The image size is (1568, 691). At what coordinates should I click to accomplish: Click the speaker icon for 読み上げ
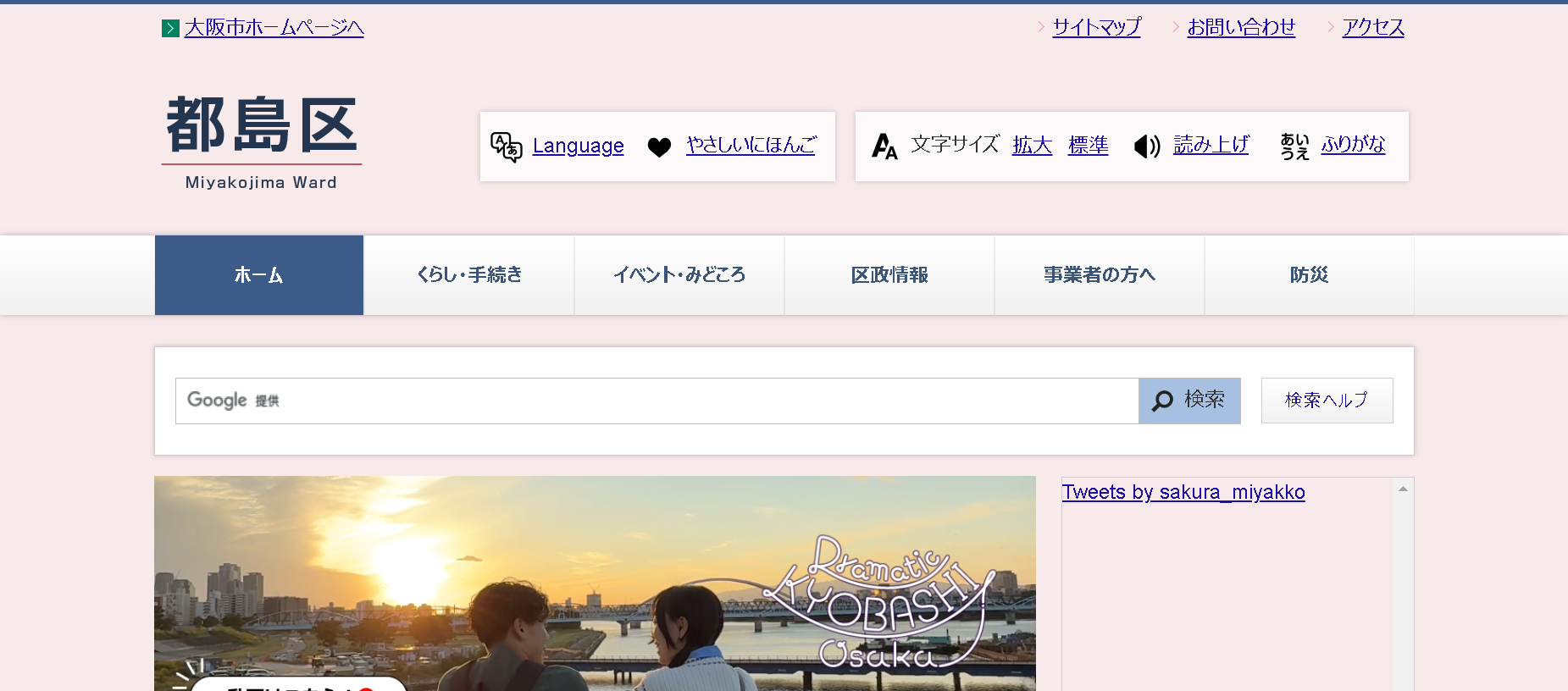(1147, 146)
